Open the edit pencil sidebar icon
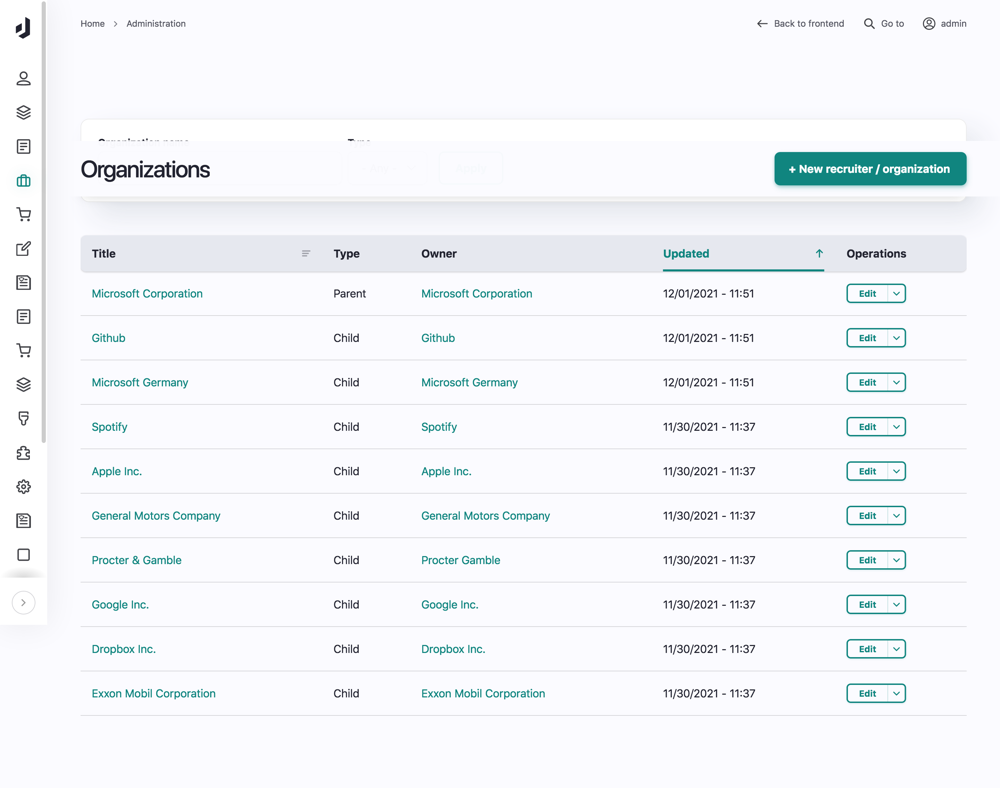Viewport: 1000px width, 788px height. (x=24, y=249)
